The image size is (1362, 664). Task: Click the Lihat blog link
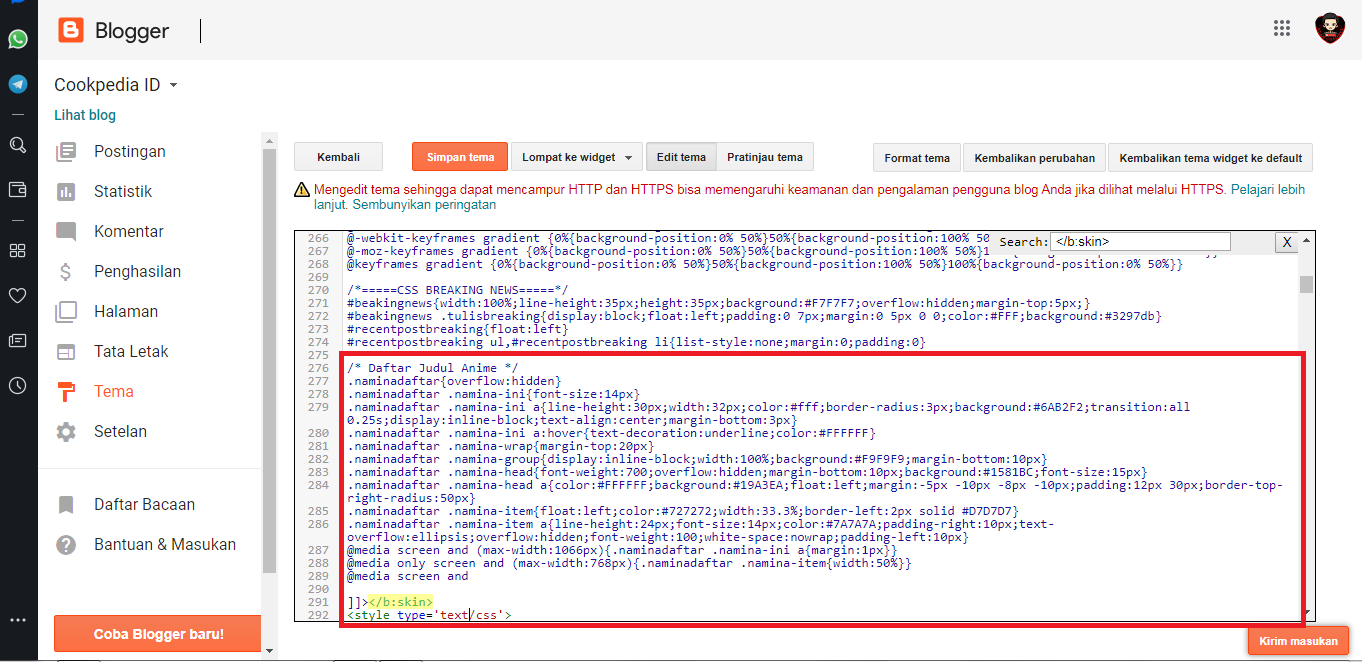(85, 115)
